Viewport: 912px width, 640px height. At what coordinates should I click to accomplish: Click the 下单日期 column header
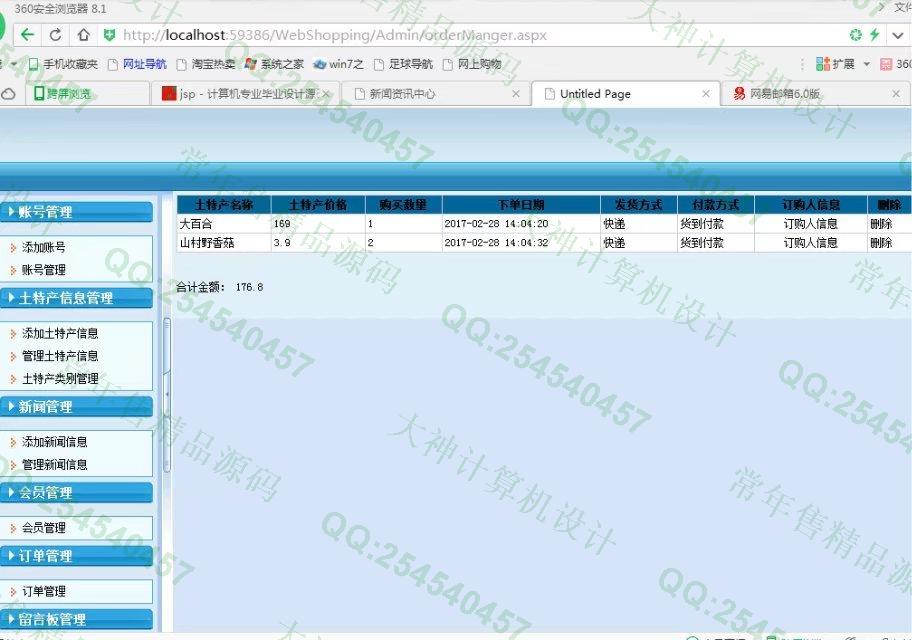[x=521, y=205]
